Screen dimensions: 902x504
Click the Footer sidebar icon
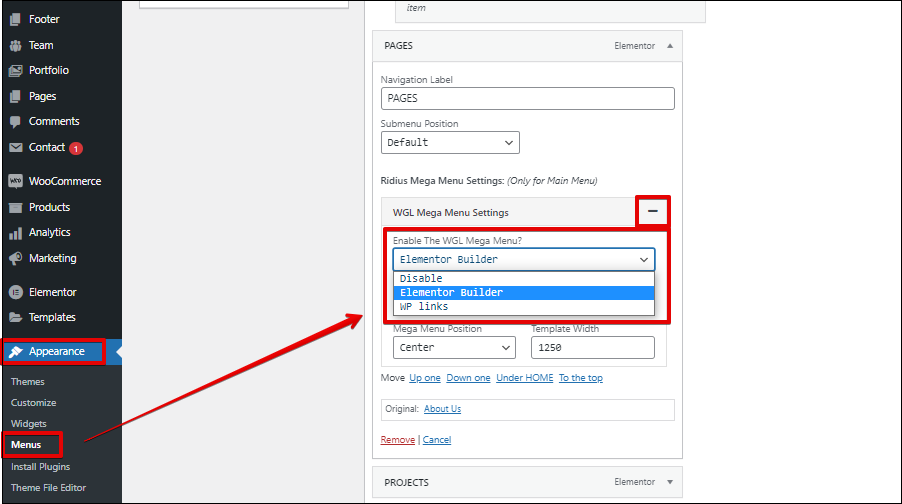click(x=16, y=20)
